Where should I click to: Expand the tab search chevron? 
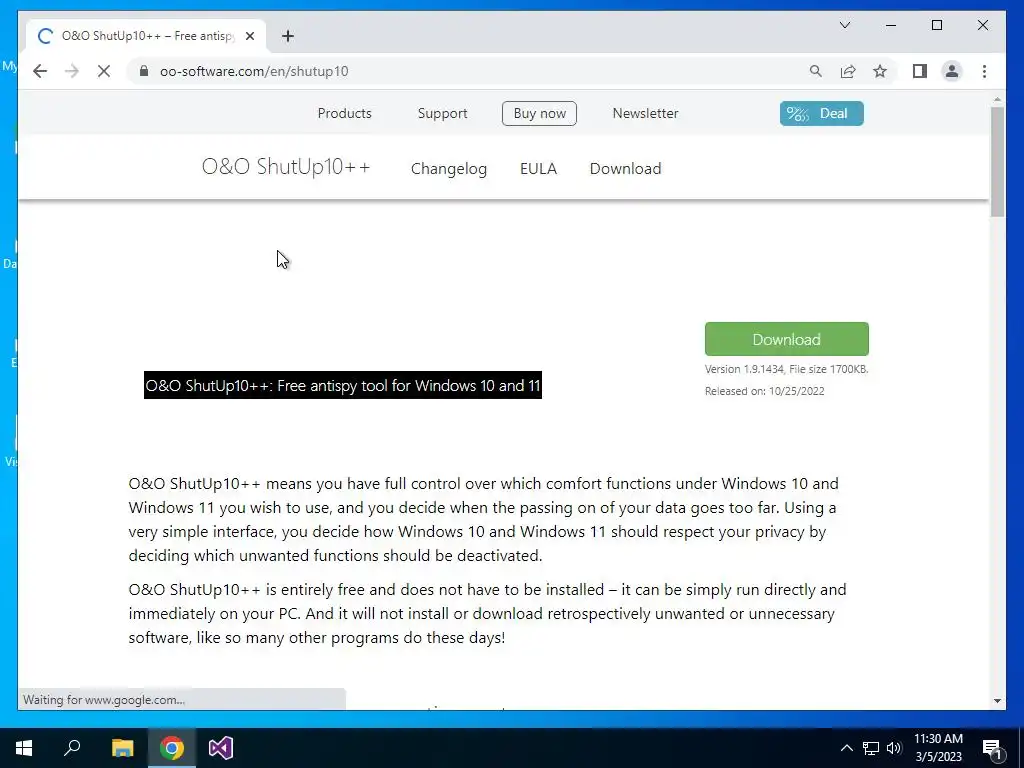[844, 25]
